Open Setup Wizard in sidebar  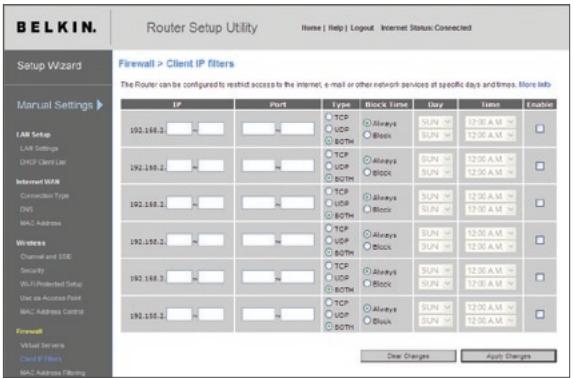49,66
